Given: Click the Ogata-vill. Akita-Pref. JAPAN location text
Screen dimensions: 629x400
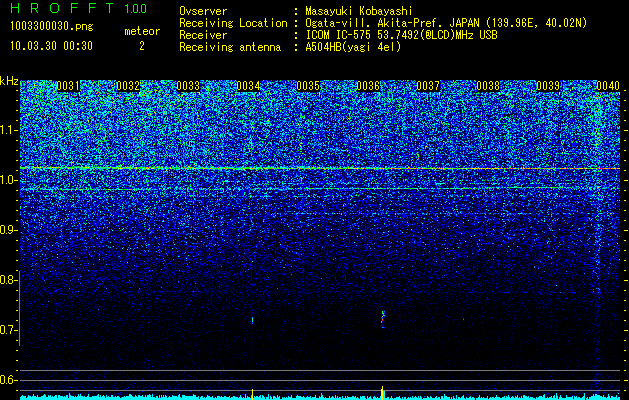Looking at the screenshot, I should pos(446,23).
